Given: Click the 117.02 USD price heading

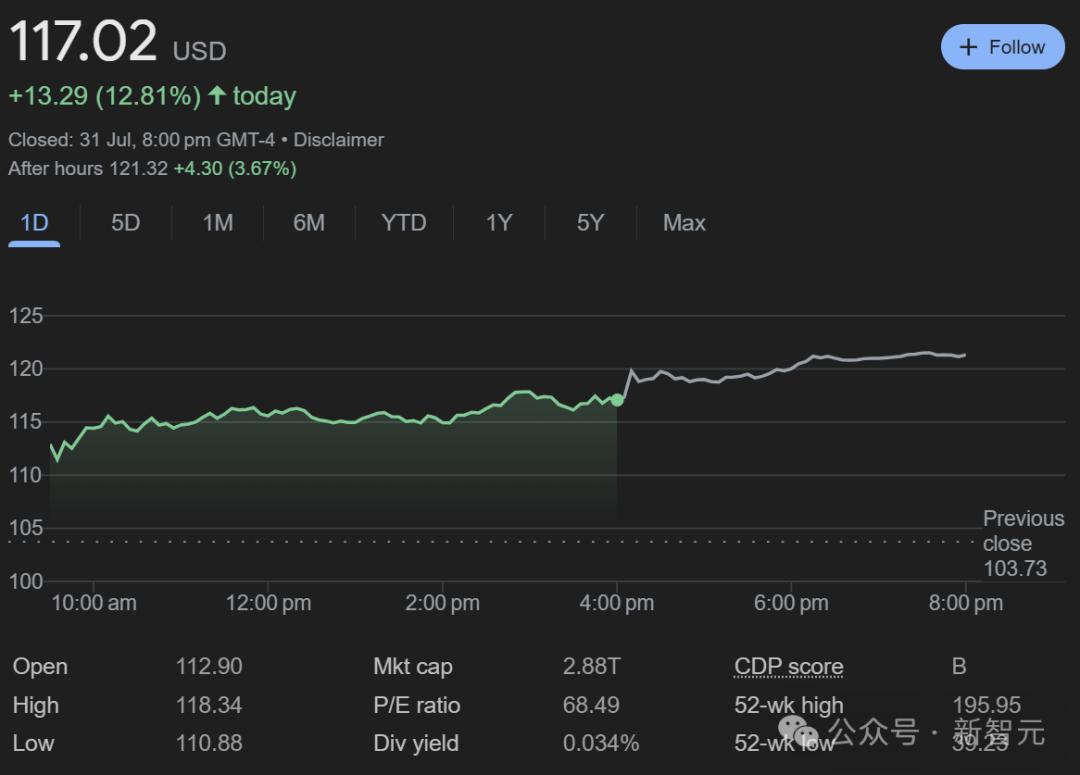Looking at the screenshot, I should coord(84,42).
